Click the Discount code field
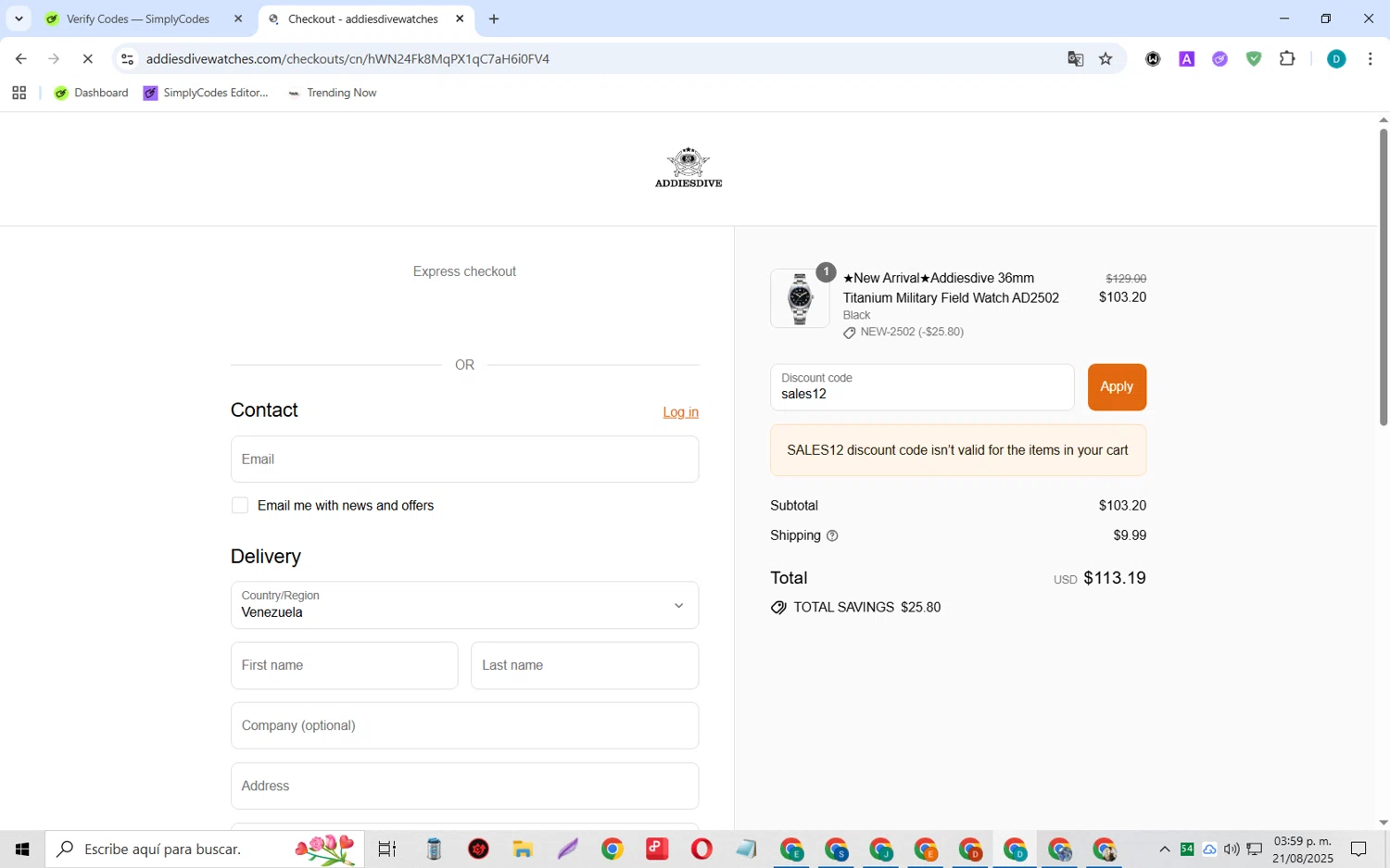This screenshot has width=1390, height=868. click(922, 387)
